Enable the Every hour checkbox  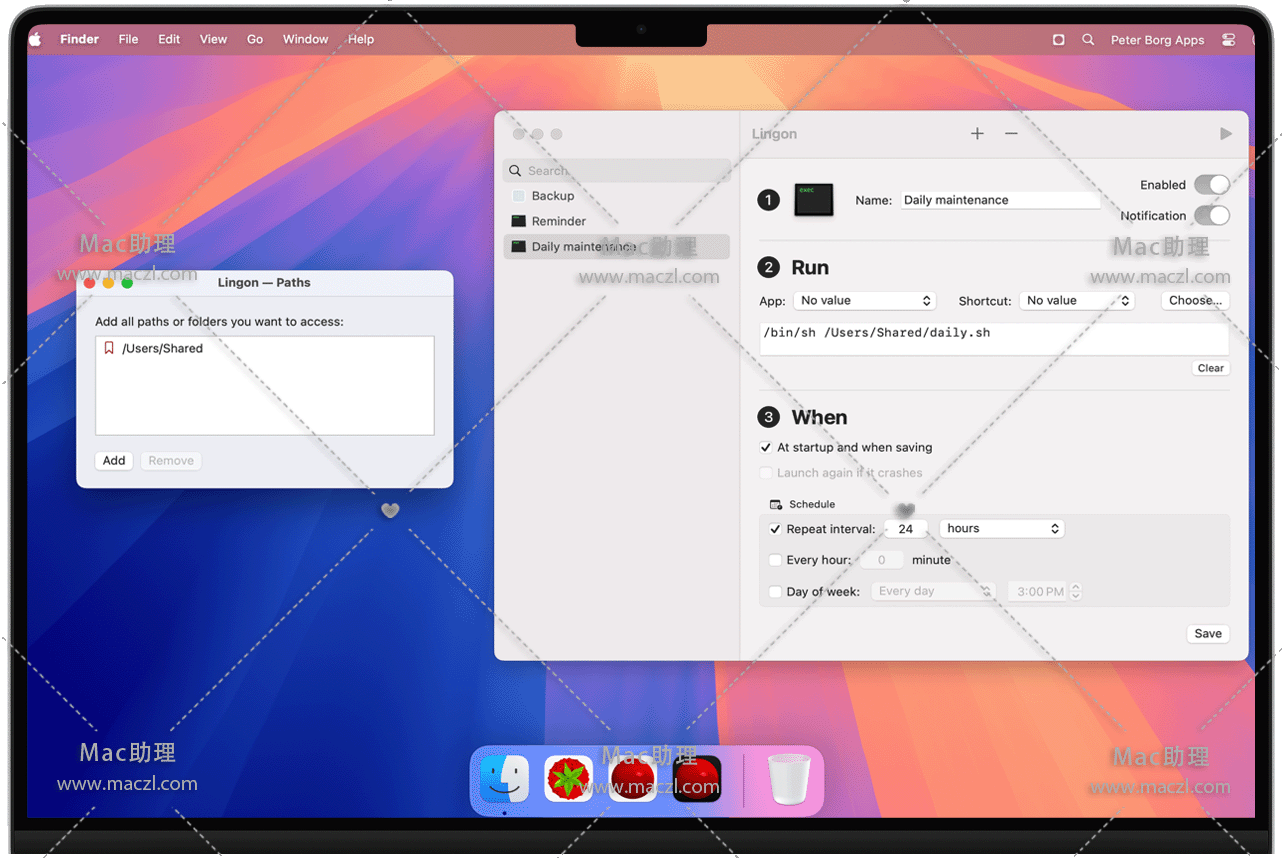tap(775, 561)
